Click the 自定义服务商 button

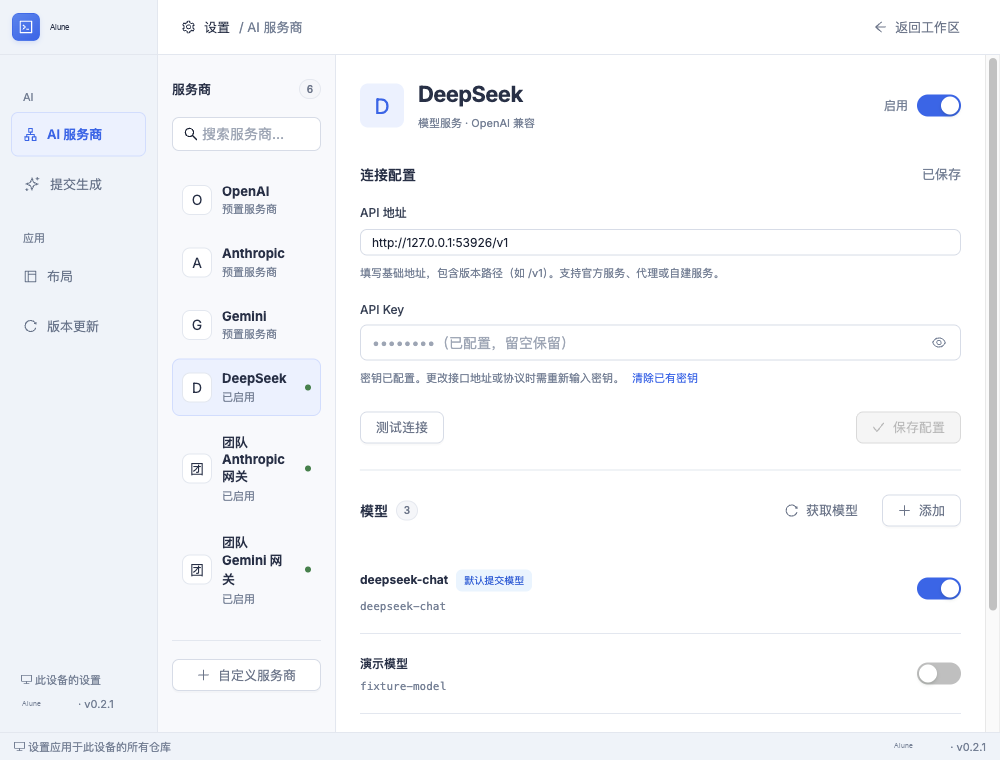(x=246, y=675)
